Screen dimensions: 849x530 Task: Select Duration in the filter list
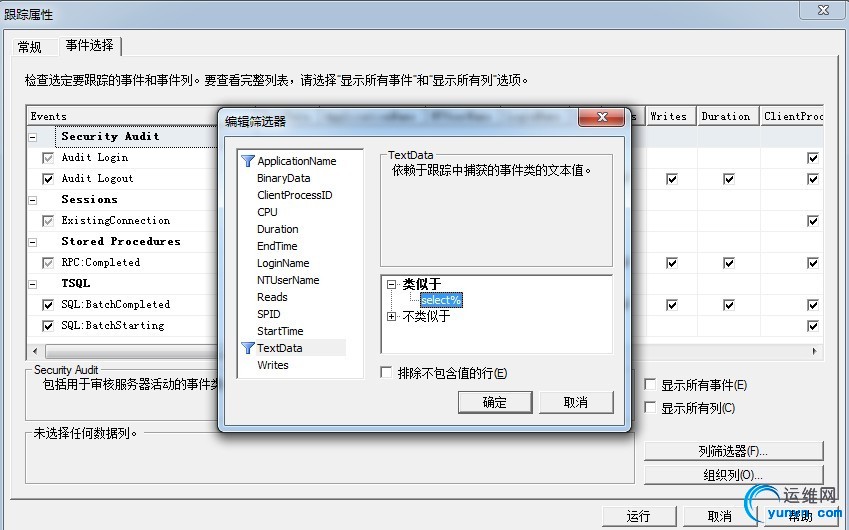pos(278,229)
